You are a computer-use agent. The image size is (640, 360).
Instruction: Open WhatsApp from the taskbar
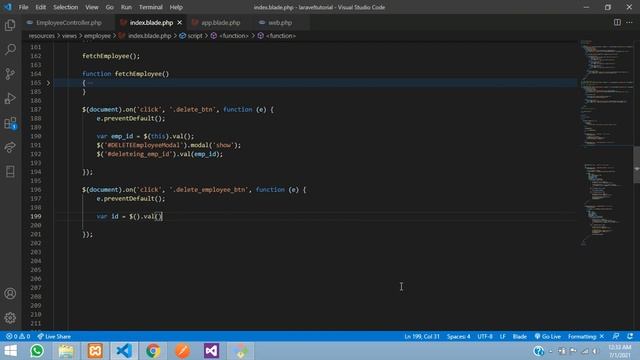[x=37, y=351]
